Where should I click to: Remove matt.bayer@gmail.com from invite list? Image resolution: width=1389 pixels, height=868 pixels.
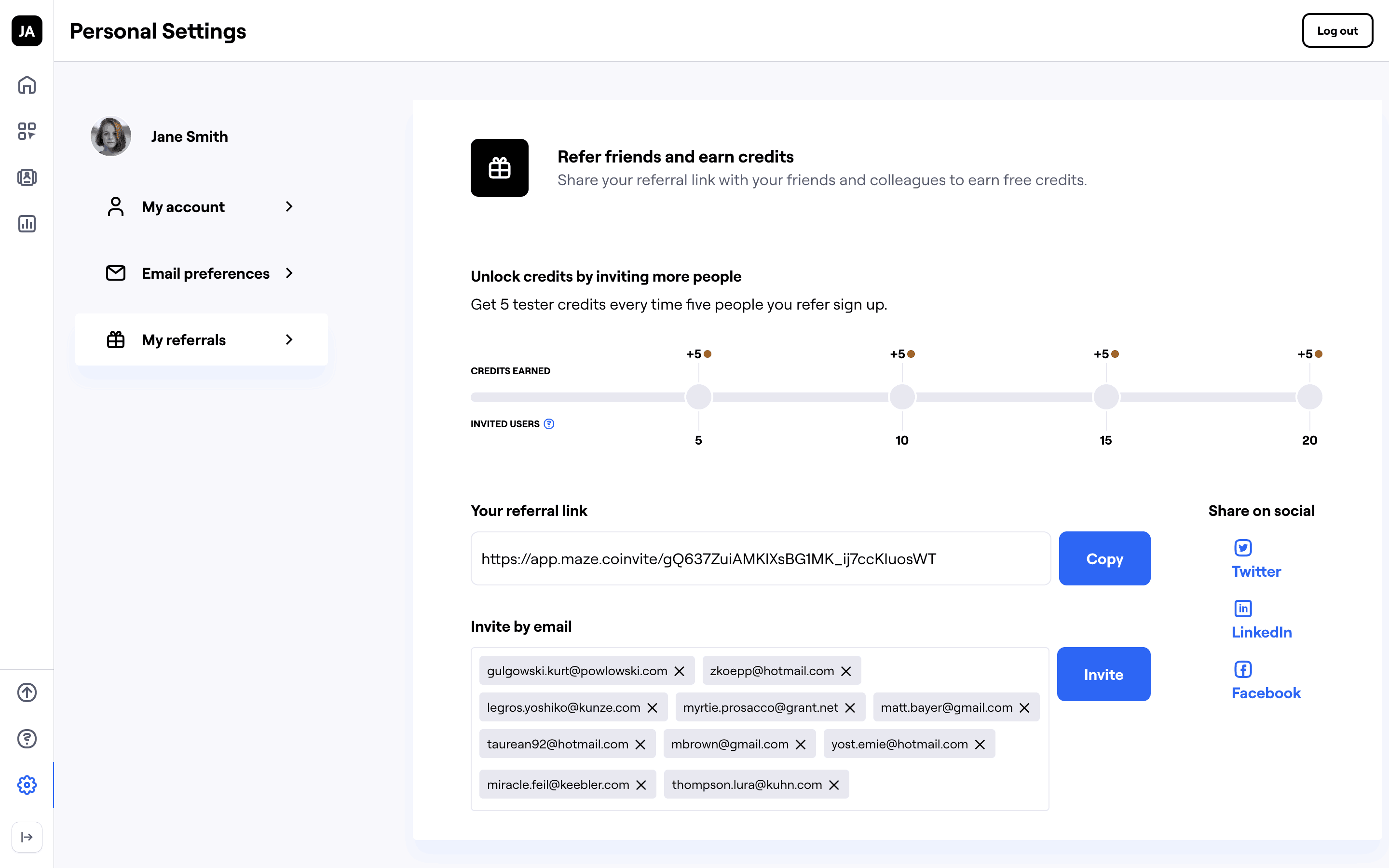(1024, 708)
